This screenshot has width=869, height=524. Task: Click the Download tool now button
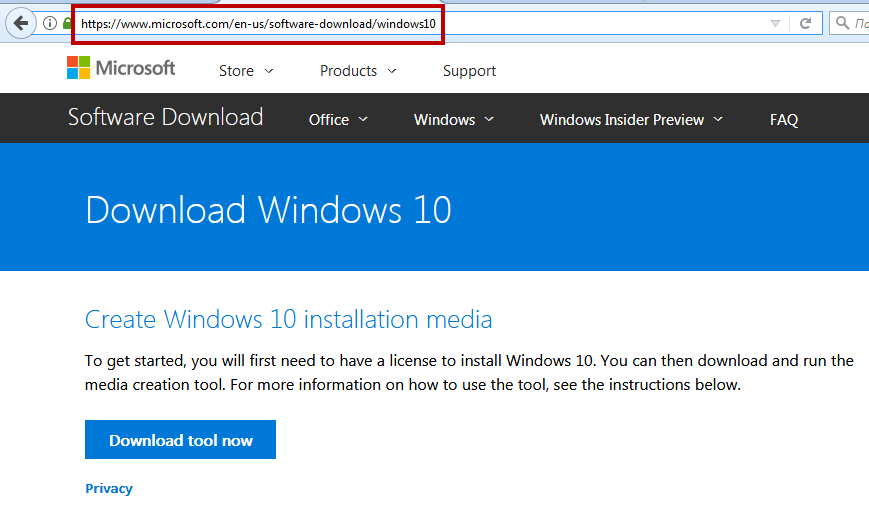pyautogui.click(x=180, y=439)
